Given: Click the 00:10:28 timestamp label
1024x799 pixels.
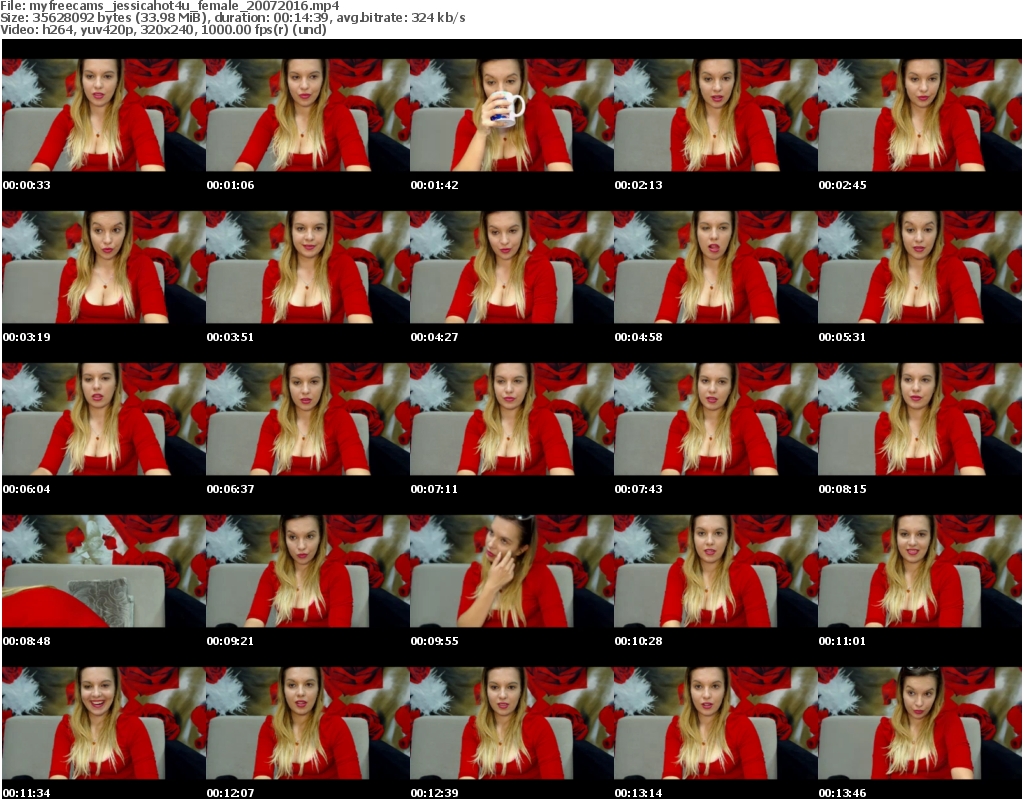Looking at the screenshot, I should tap(638, 641).
